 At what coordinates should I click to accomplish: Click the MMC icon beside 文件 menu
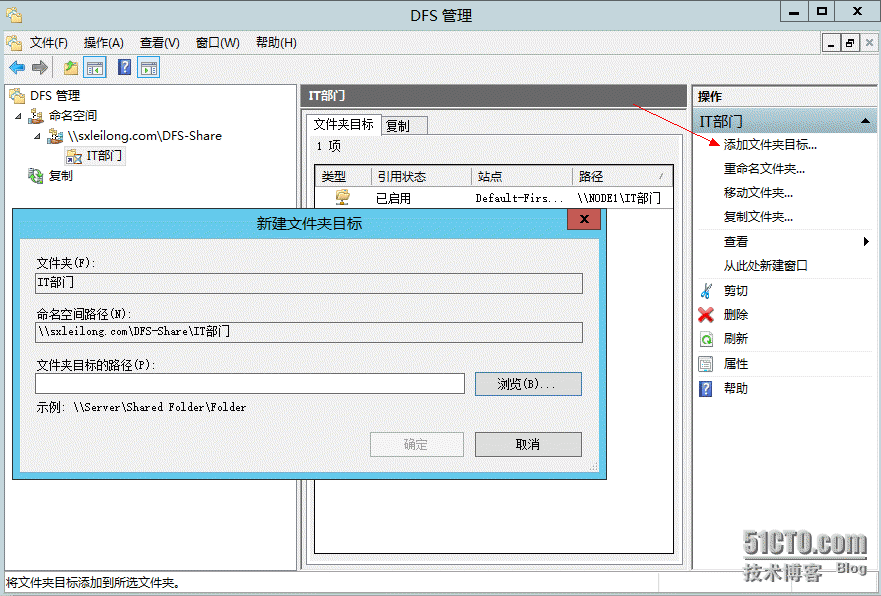coord(14,43)
